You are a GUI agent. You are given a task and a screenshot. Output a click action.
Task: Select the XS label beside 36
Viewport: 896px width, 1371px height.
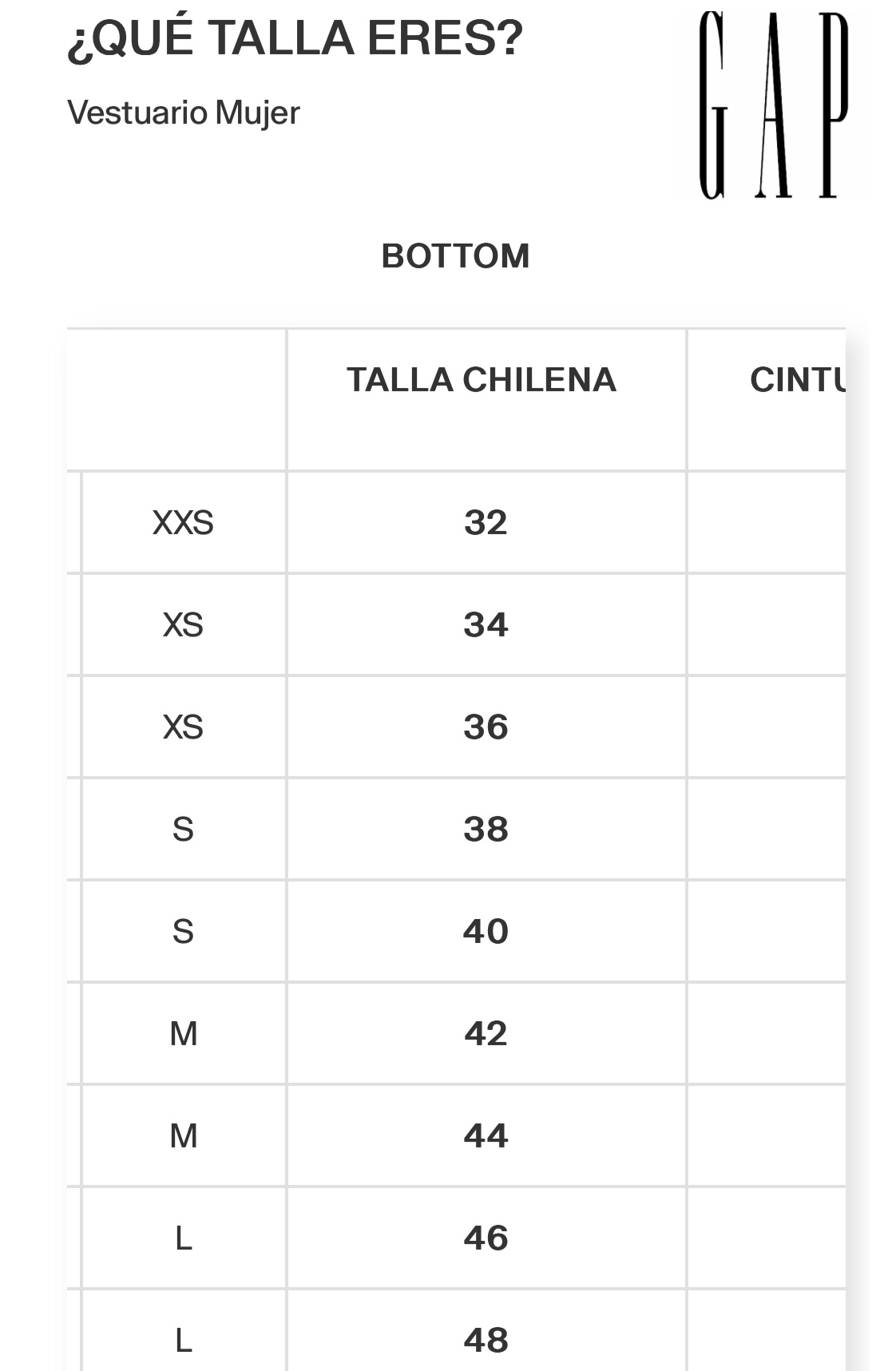click(x=183, y=727)
